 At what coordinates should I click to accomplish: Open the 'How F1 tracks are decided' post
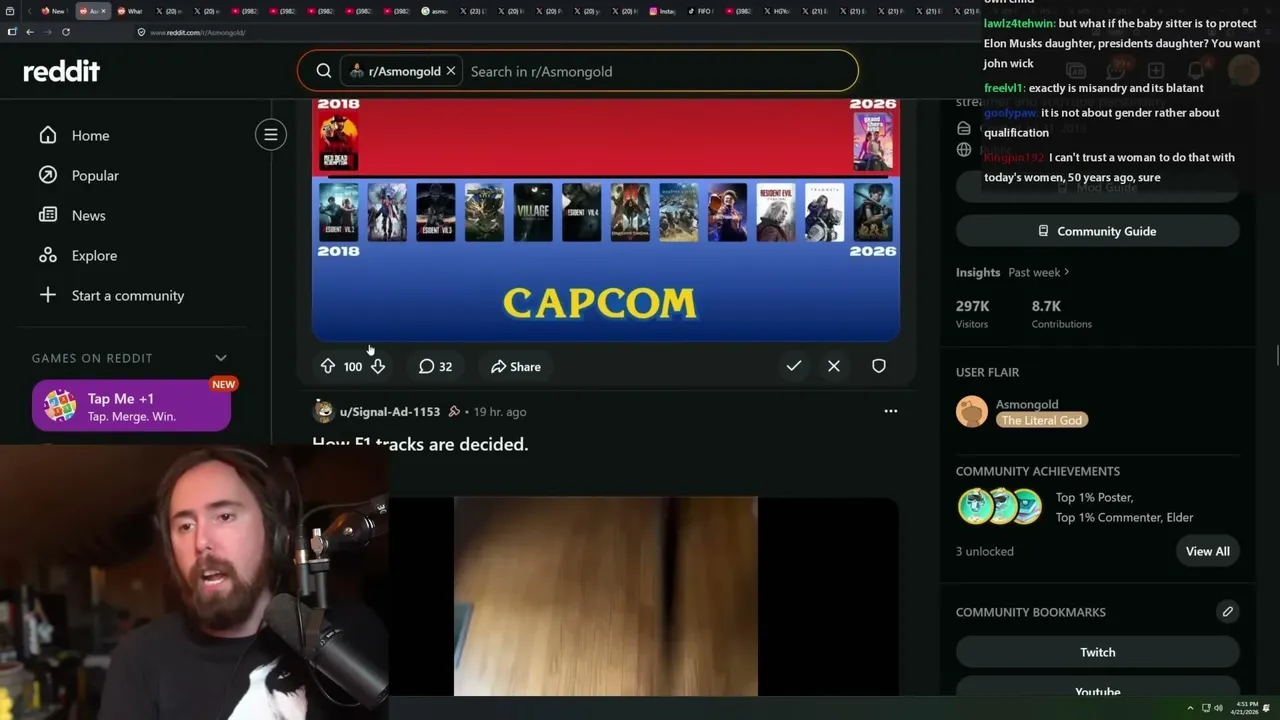[420, 444]
